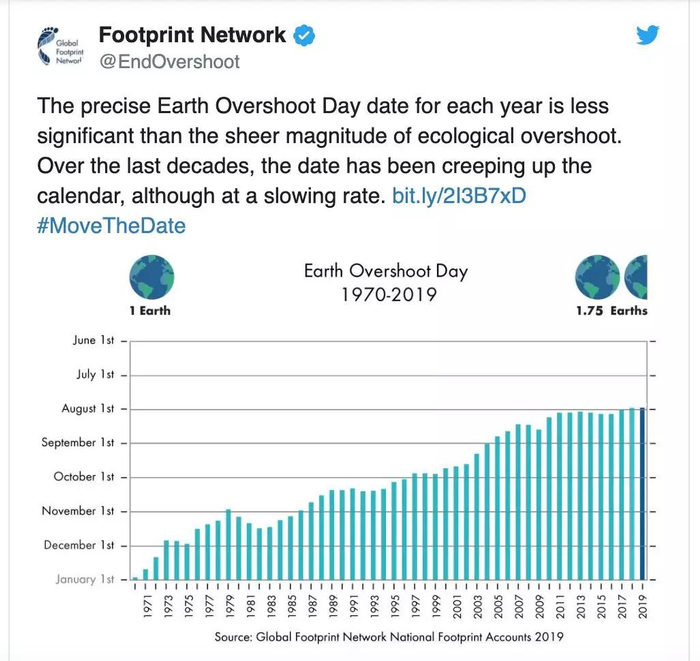The width and height of the screenshot is (700, 661).
Task: Click the Twitter bird logo
Action: 648,36
